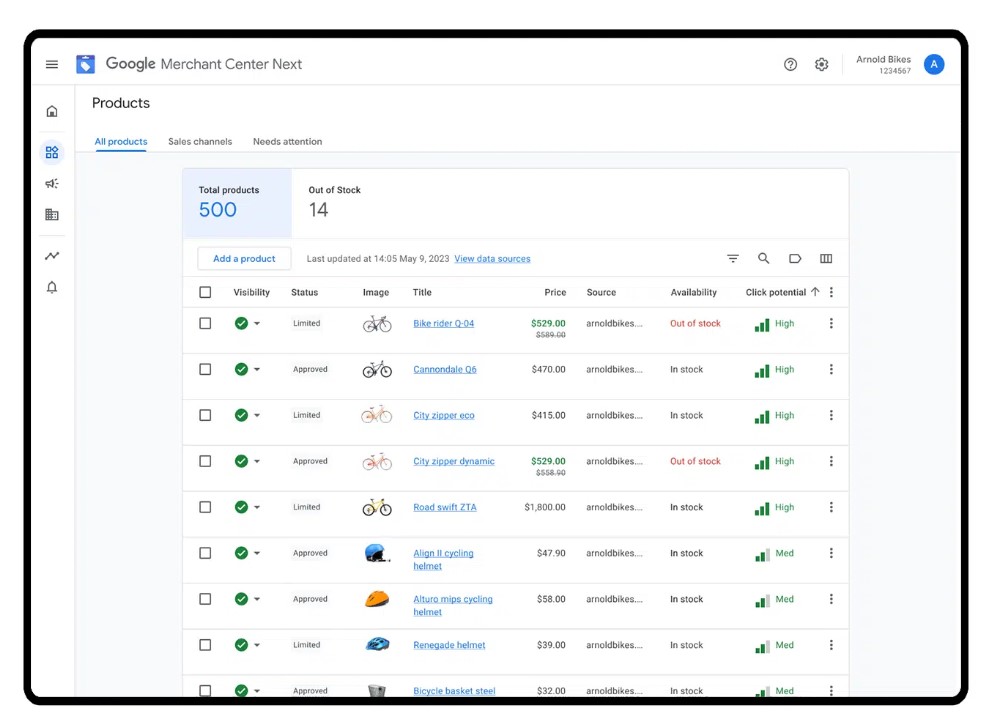Check the Alturo mips cycling helmet checkbox
Viewport: 987px width, 720px height.
[x=205, y=599]
